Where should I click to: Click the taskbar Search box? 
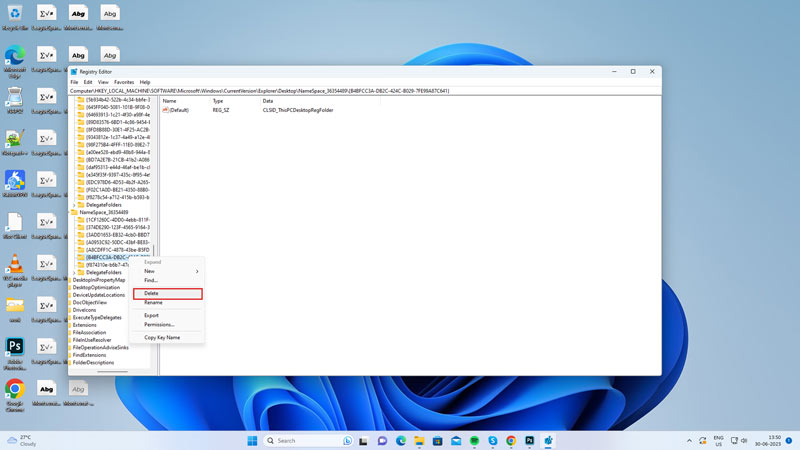[x=309, y=441]
